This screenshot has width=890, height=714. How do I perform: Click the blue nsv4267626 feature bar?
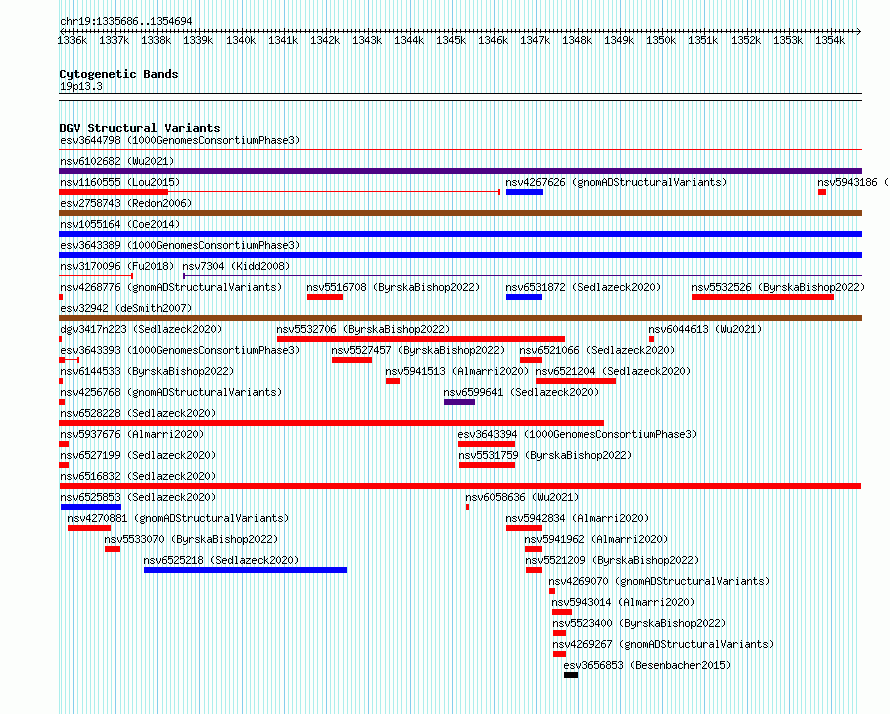tap(524, 192)
